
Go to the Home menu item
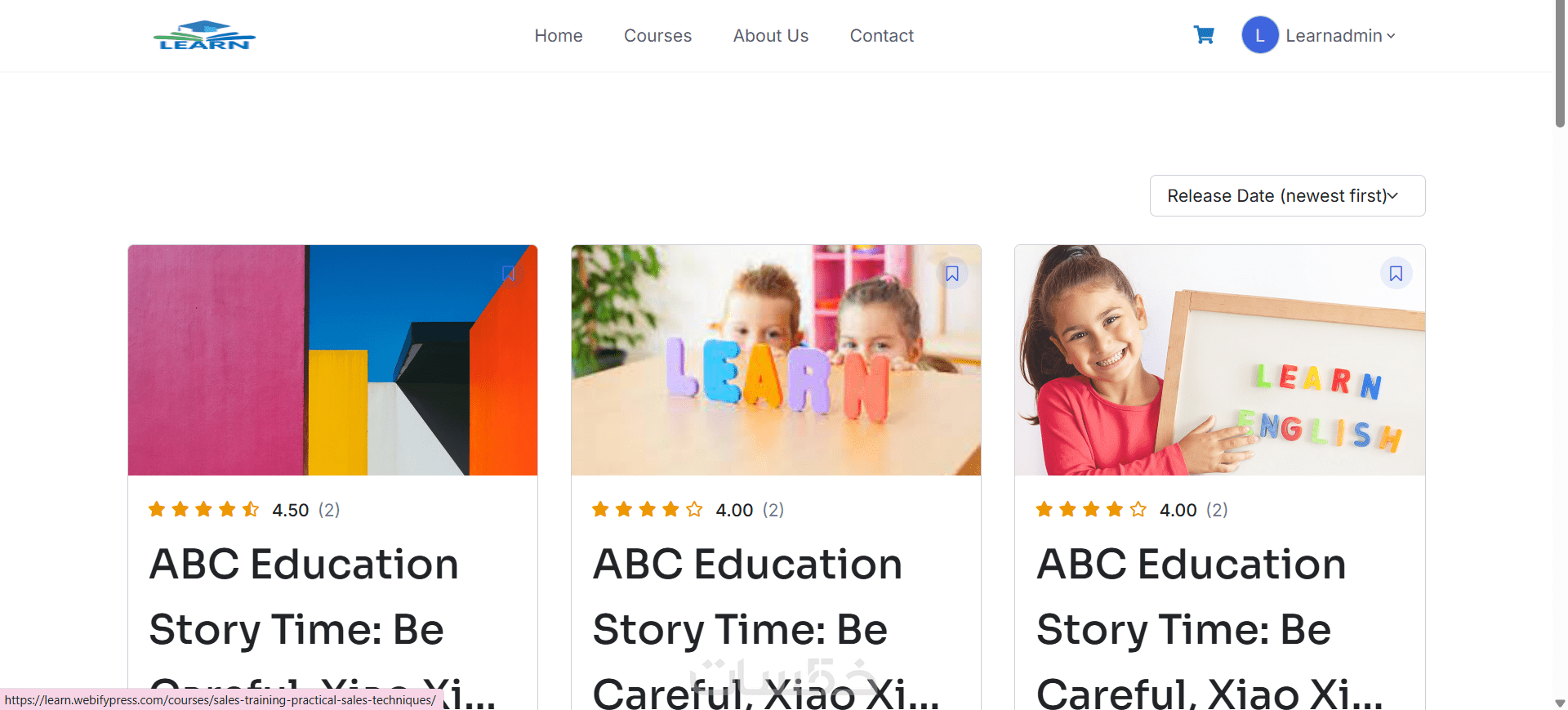pyautogui.click(x=559, y=36)
